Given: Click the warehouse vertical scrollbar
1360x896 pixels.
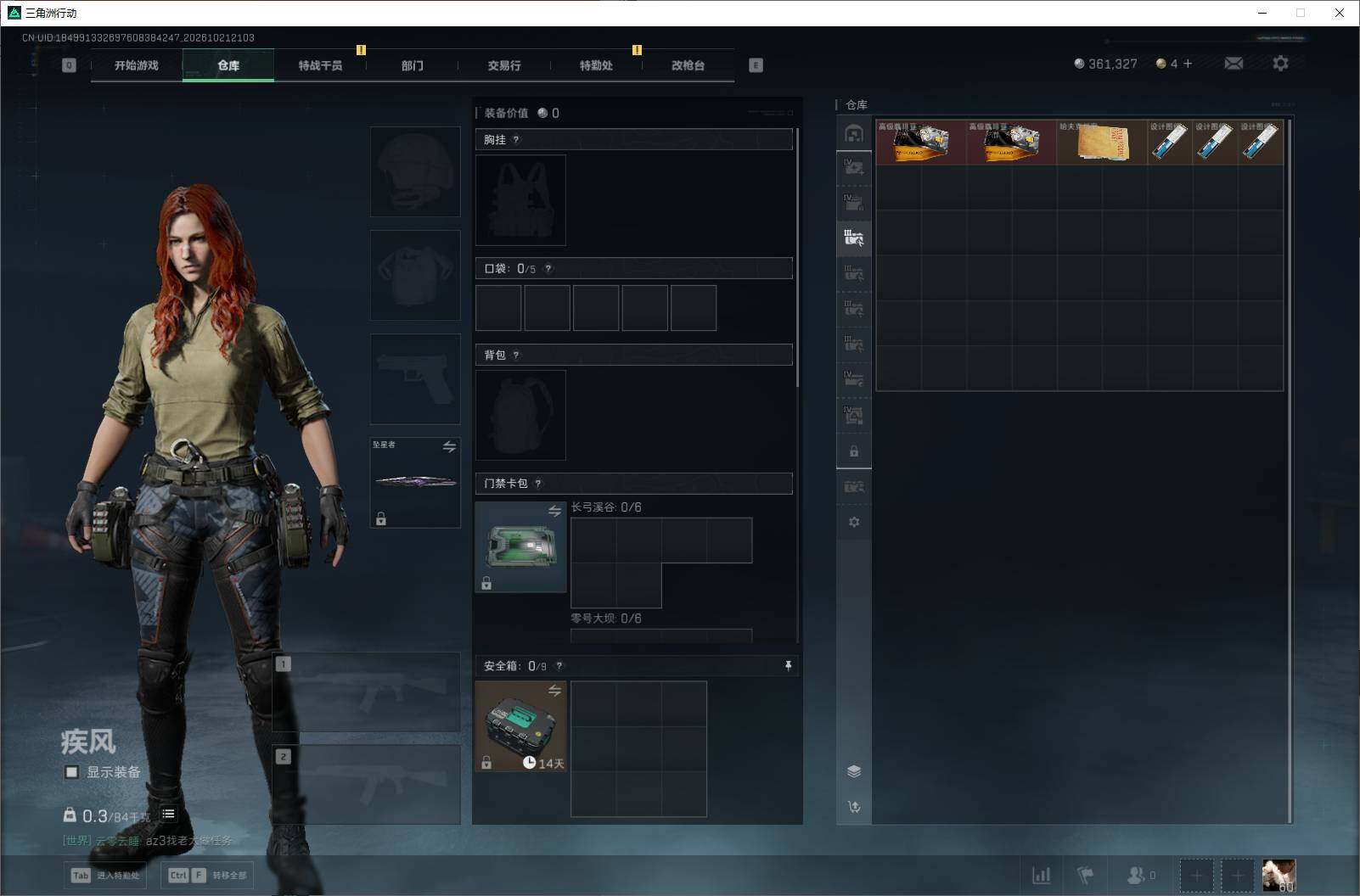Looking at the screenshot, I should tap(1290, 471).
